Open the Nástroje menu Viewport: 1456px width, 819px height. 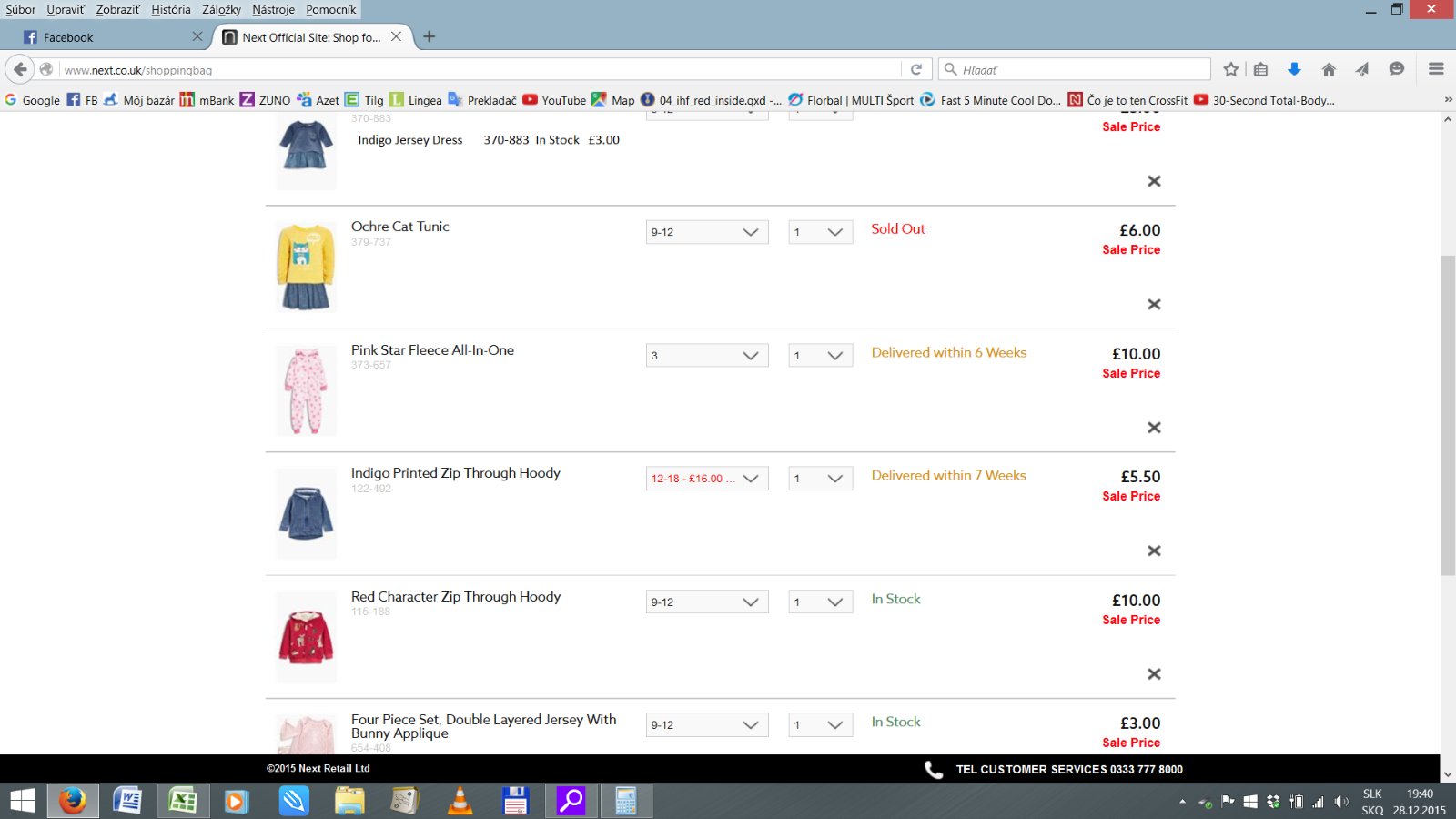(x=273, y=10)
